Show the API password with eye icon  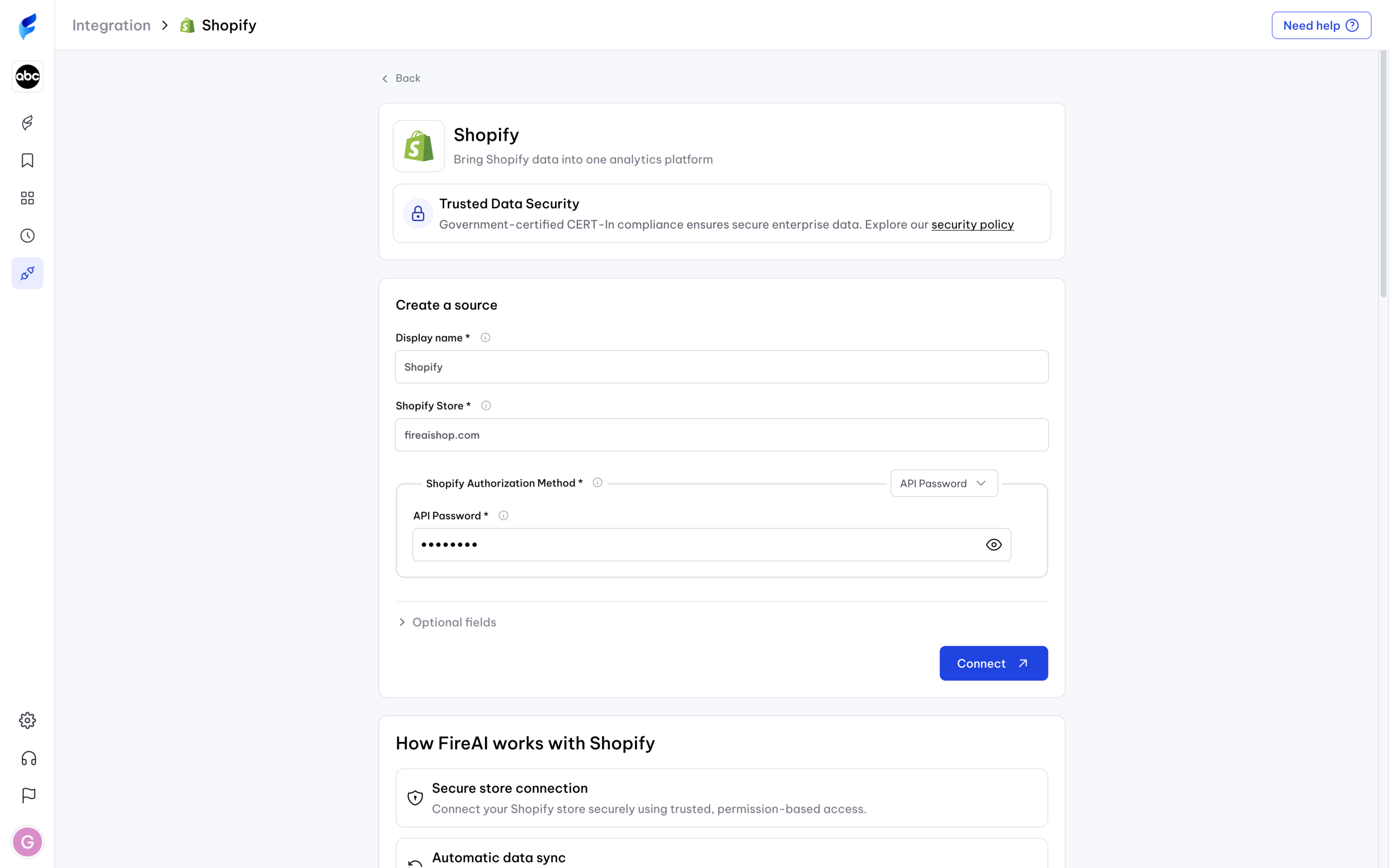point(993,545)
